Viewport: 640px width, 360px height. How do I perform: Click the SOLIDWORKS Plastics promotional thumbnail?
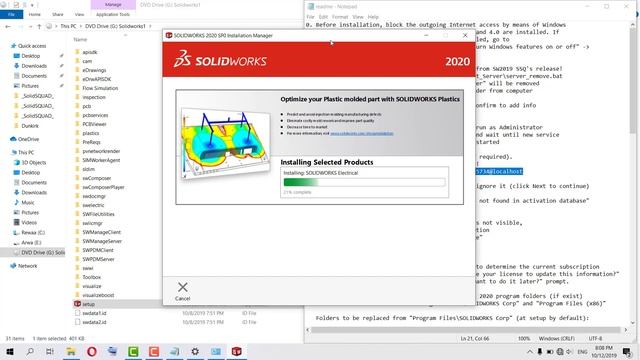[225, 143]
